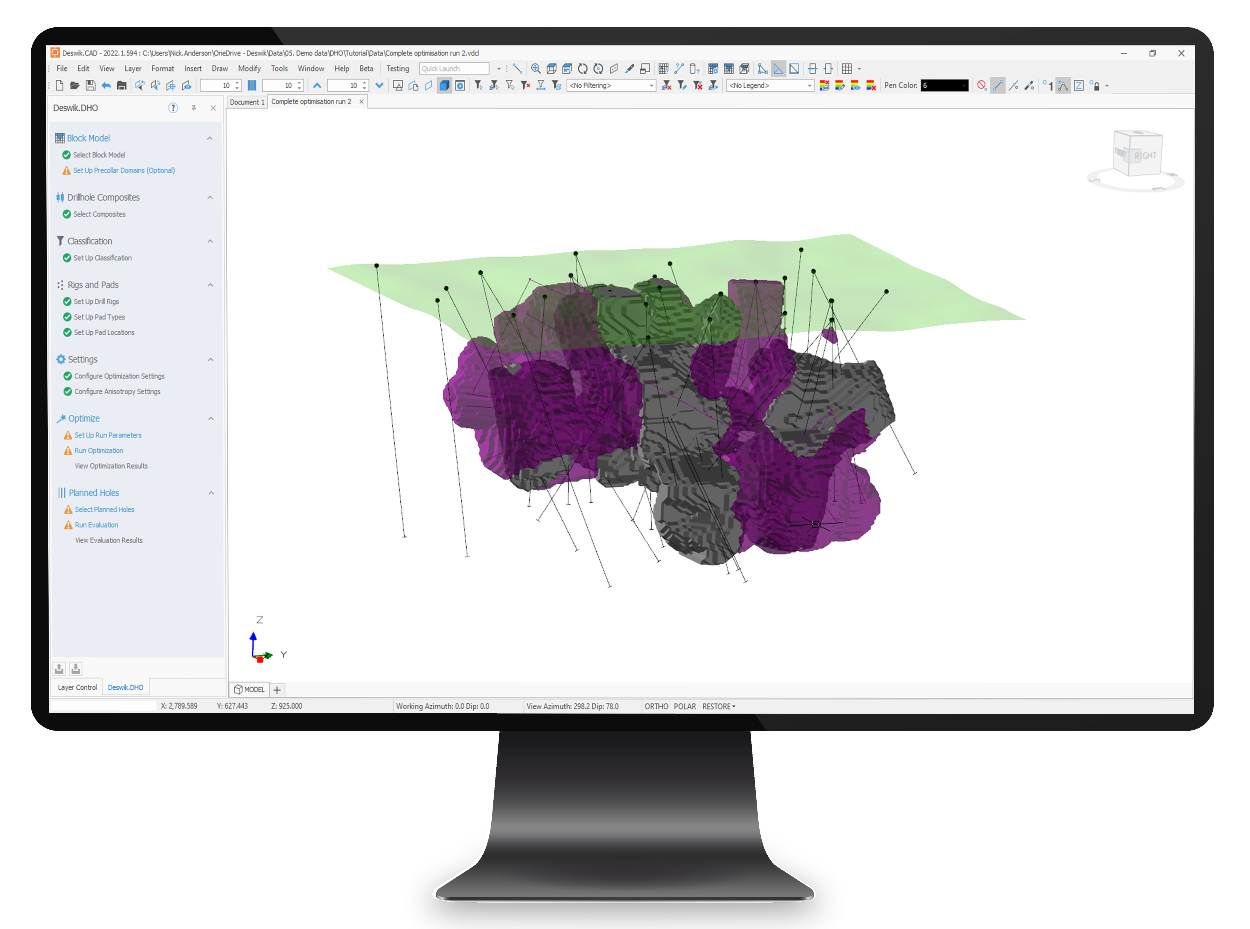The height and width of the screenshot is (929, 1250).
Task: Click Select Planned Holes step
Action: point(104,509)
